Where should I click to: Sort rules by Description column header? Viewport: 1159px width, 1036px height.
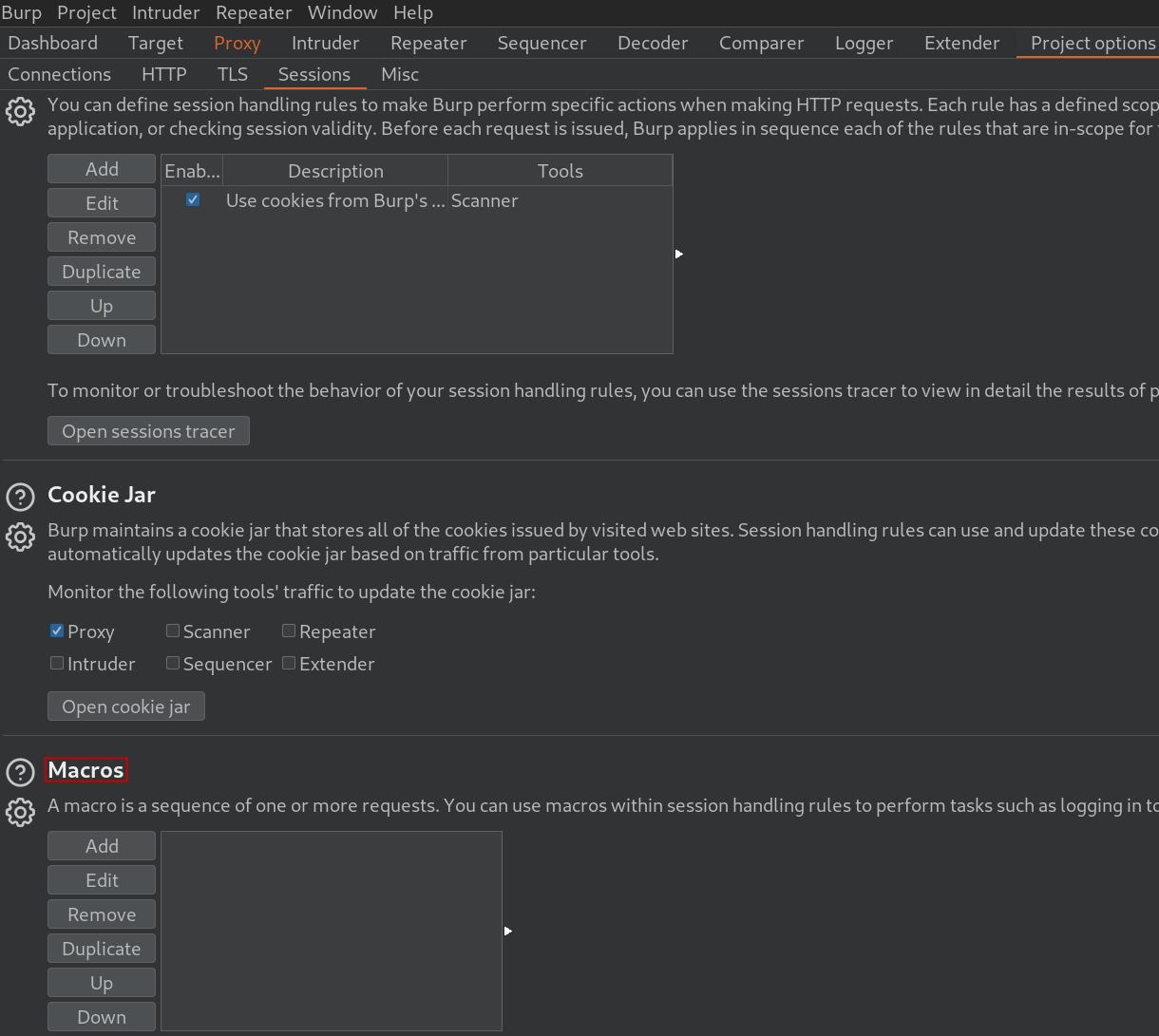[x=335, y=171]
